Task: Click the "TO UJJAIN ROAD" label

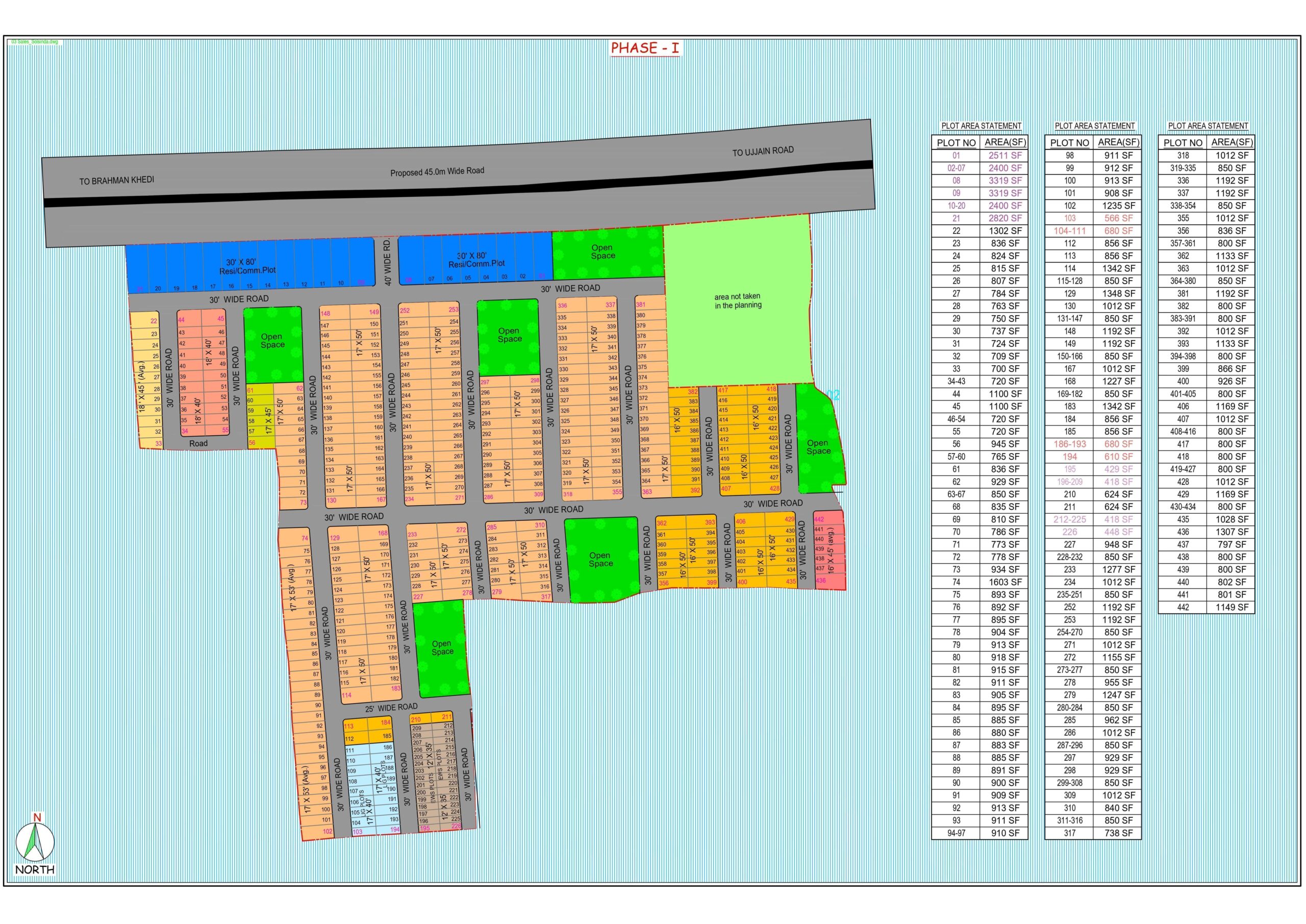Action: [763, 152]
